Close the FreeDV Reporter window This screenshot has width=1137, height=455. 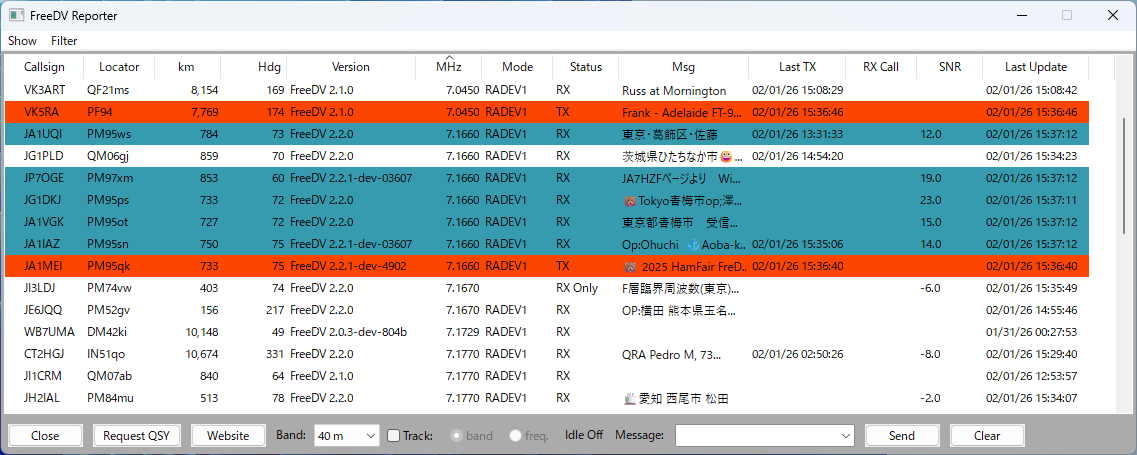pyautogui.click(x=1111, y=15)
